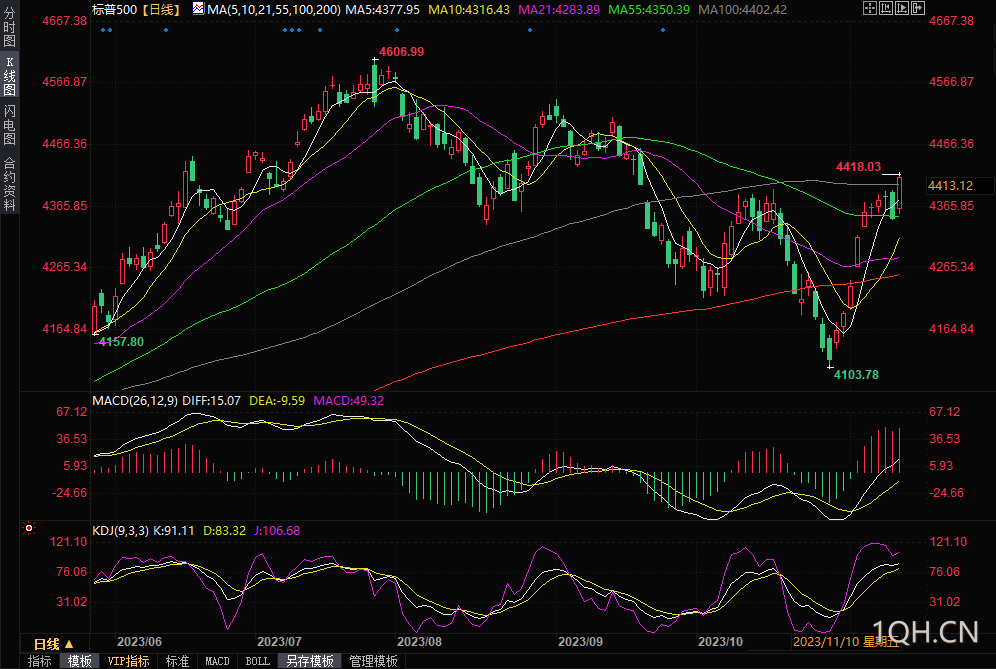Viewport: 996px width, 669px height.
Task: Open 管理模板 template manager
Action: tap(373, 661)
